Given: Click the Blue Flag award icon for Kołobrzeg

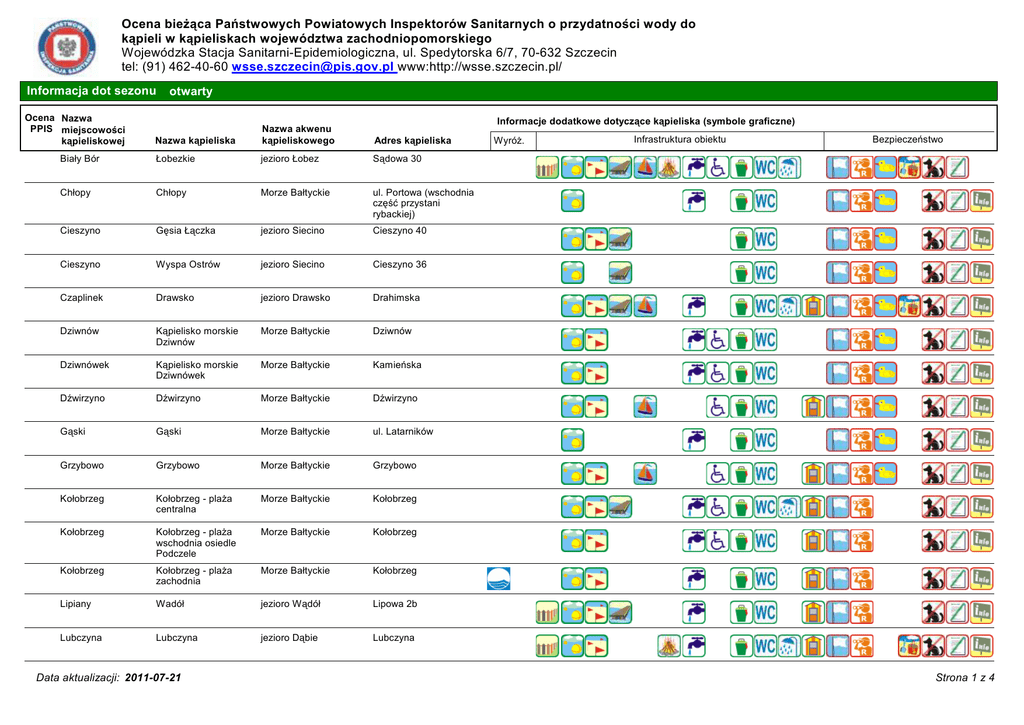Looking at the screenshot, I should [x=498, y=577].
